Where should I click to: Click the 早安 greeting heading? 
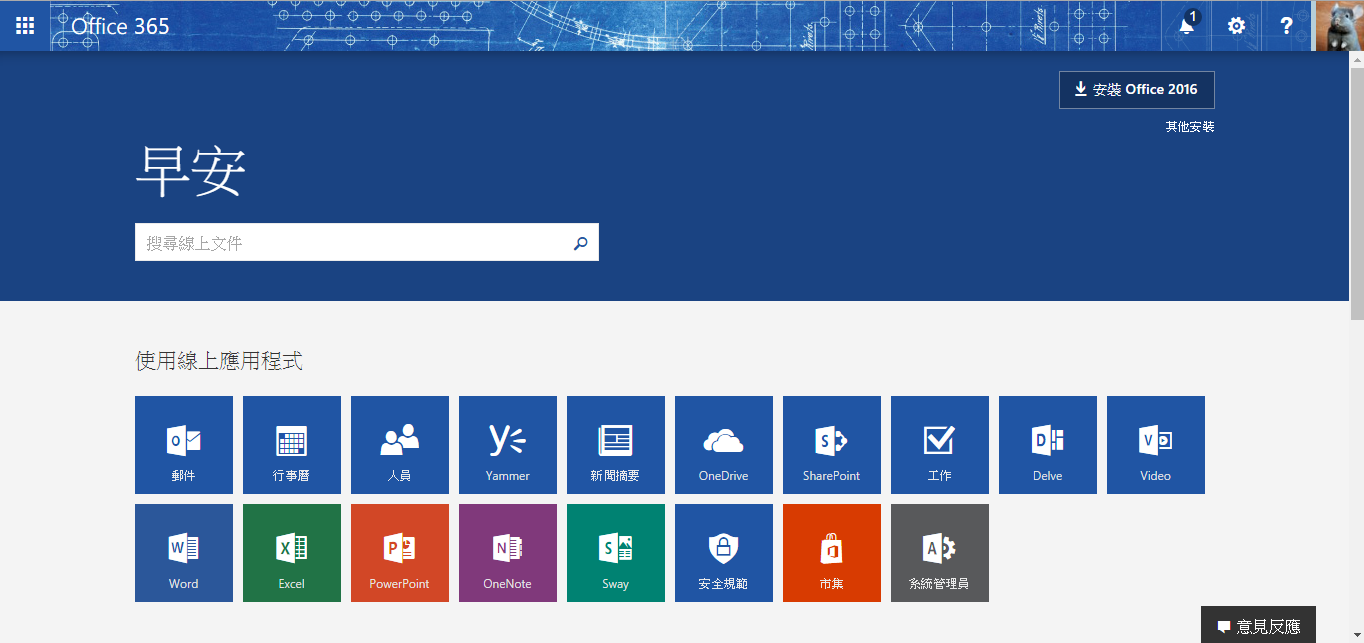click(191, 172)
